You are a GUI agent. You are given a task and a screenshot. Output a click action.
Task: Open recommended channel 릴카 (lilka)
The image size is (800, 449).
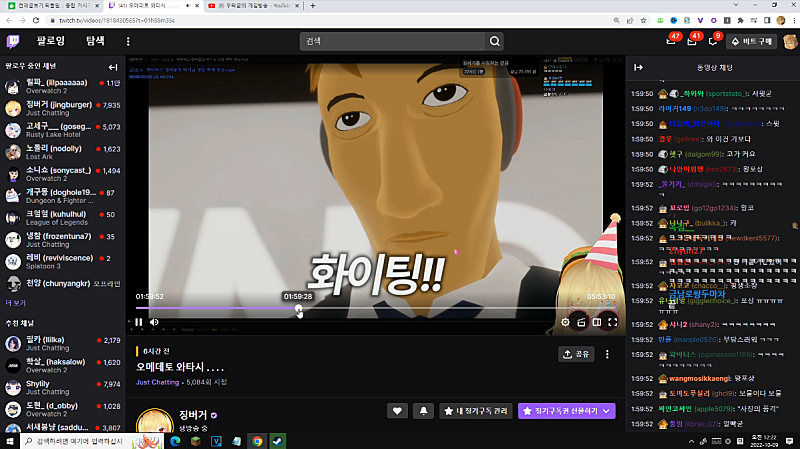62,343
